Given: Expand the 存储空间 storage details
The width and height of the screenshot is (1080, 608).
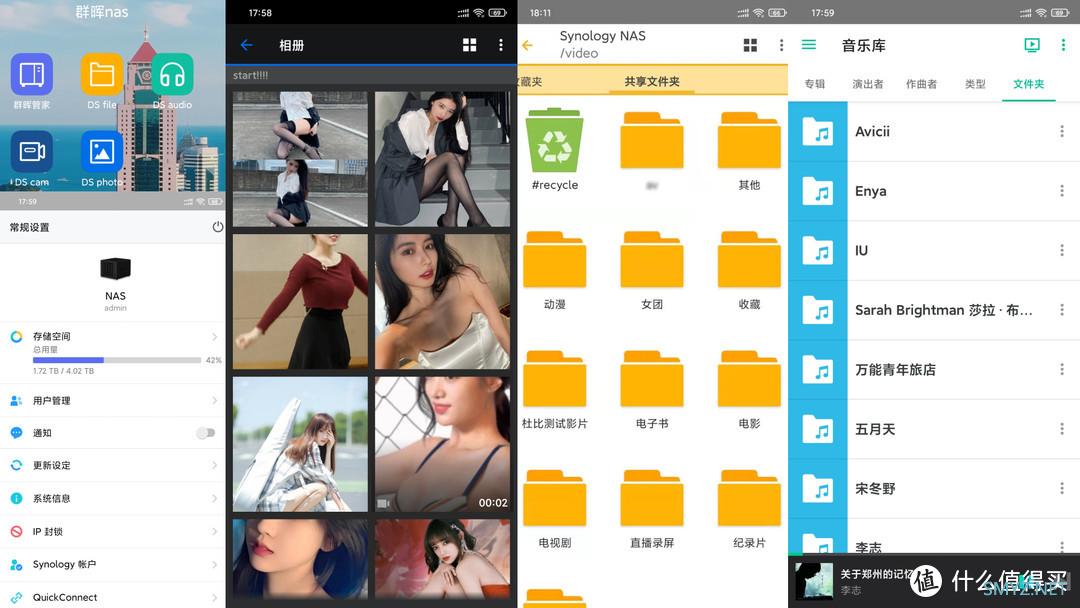Looking at the screenshot, I should click(x=113, y=353).
